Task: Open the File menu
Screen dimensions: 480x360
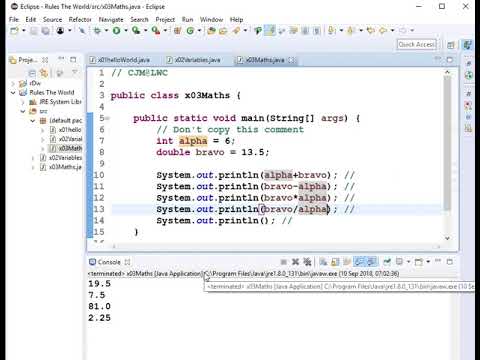Action: coord(14,20)
